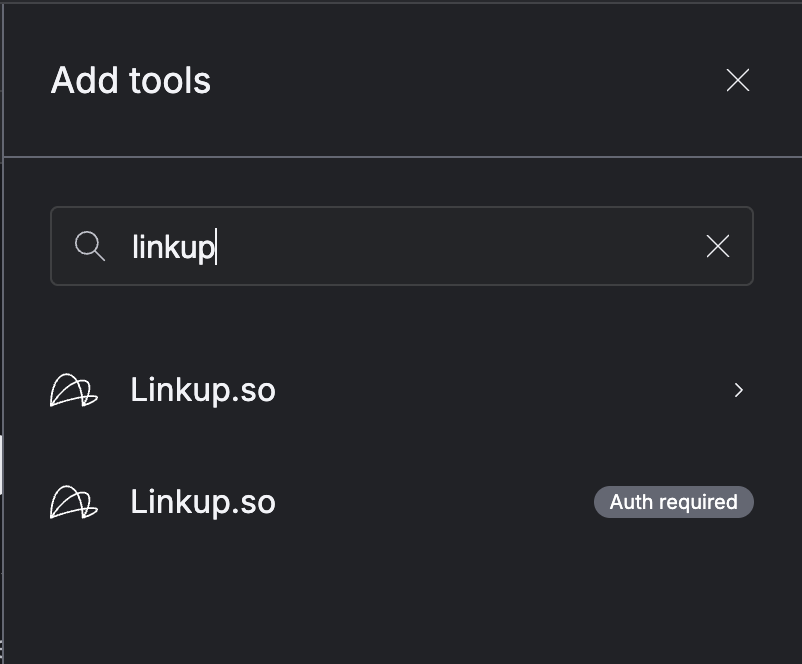Place the cursor after 'linkup' in search

coord(216,246)
